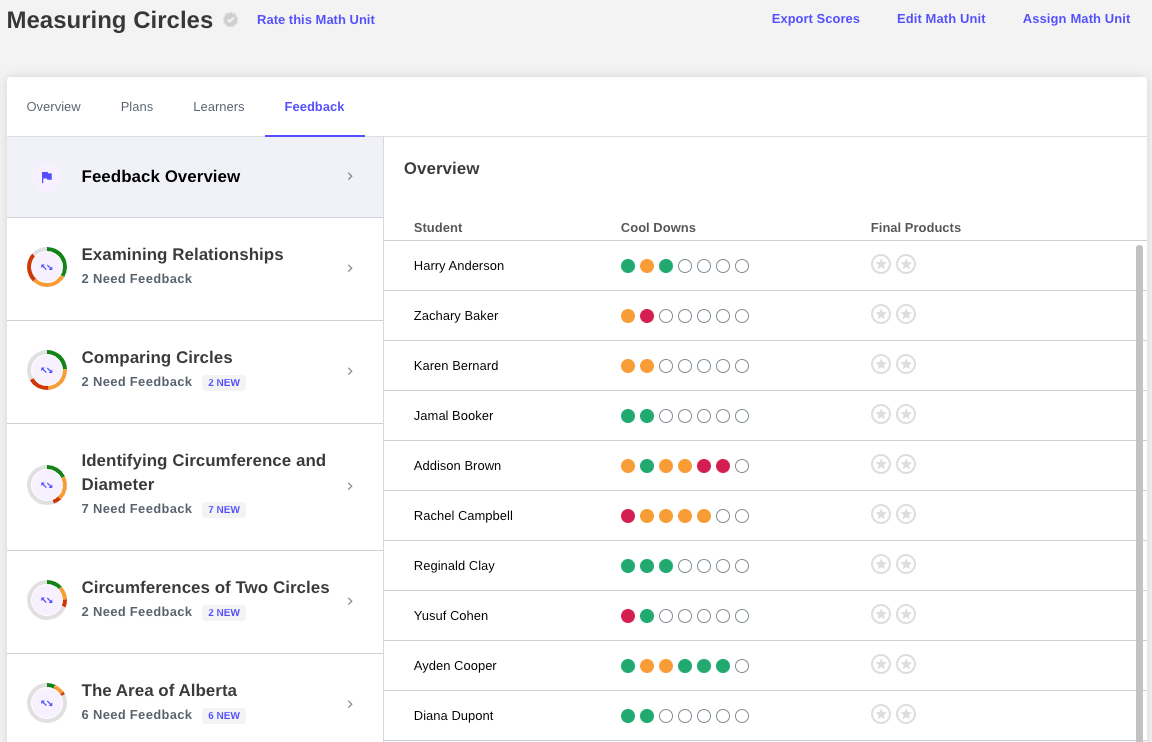The width and height of the screenshot is (1152, 742).
Task: Click the Export Scores link
Action: click(815, 19)
